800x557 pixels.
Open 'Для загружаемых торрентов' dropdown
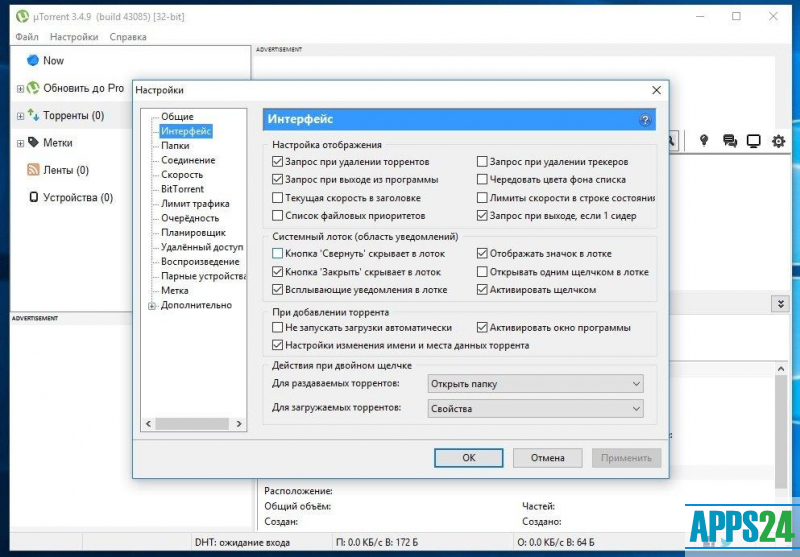[x=535, y=408]
